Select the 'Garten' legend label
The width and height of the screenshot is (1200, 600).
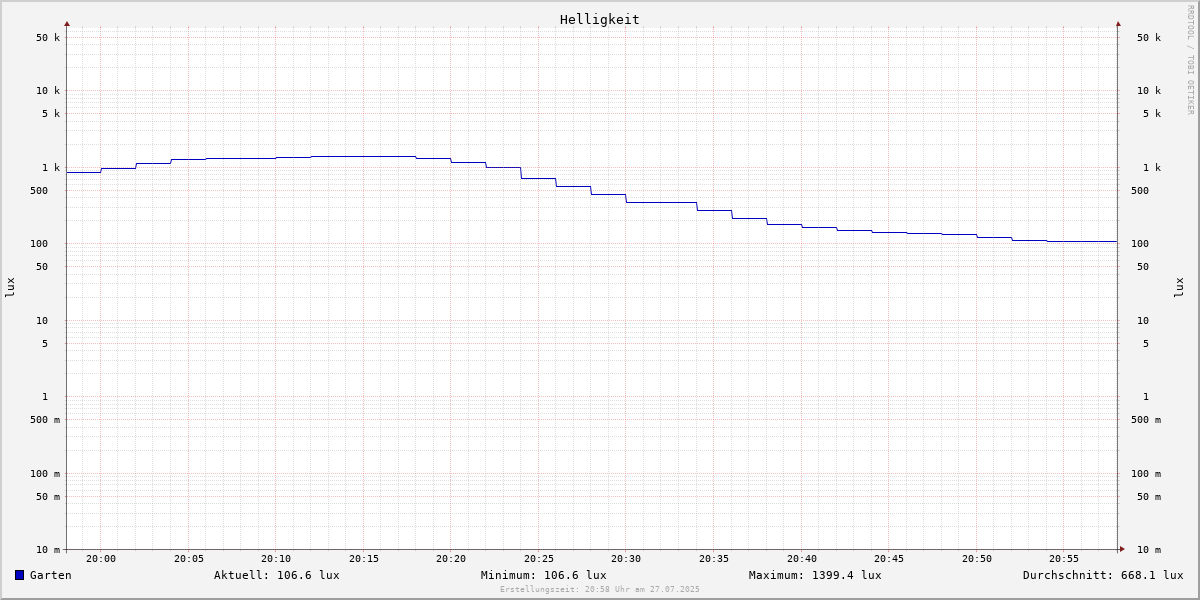click(51, 575)
